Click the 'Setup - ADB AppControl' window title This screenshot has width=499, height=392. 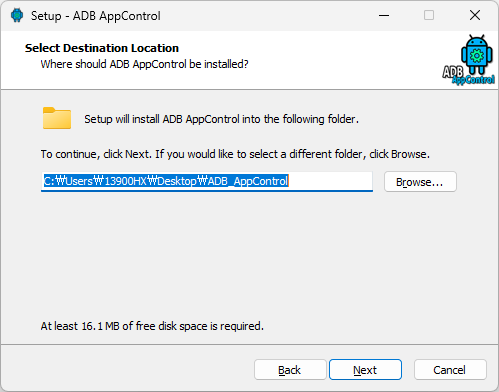point(96,16)
